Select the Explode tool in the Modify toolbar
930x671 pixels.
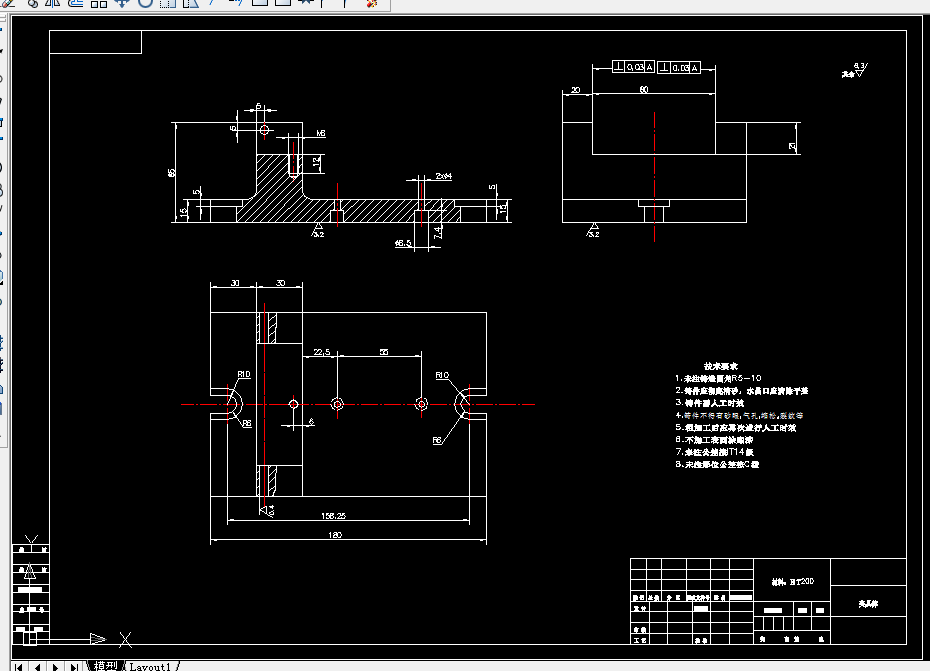(x=372, y=3)
